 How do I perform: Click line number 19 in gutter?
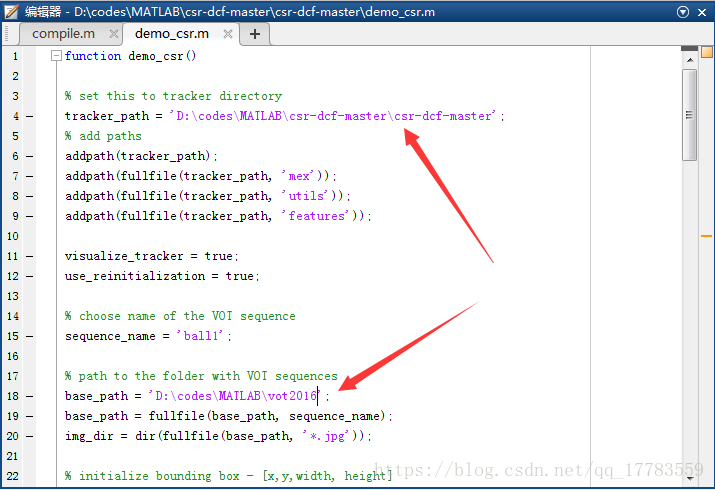coord(13,416)
